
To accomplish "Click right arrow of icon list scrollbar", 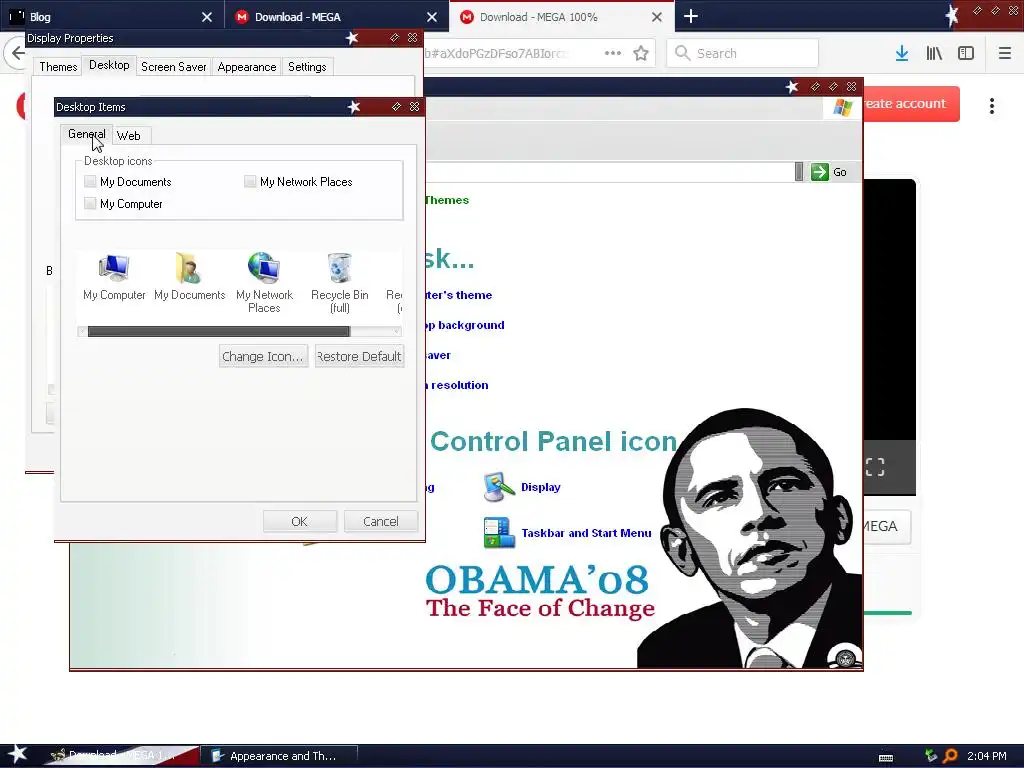I will coord(396,332).
